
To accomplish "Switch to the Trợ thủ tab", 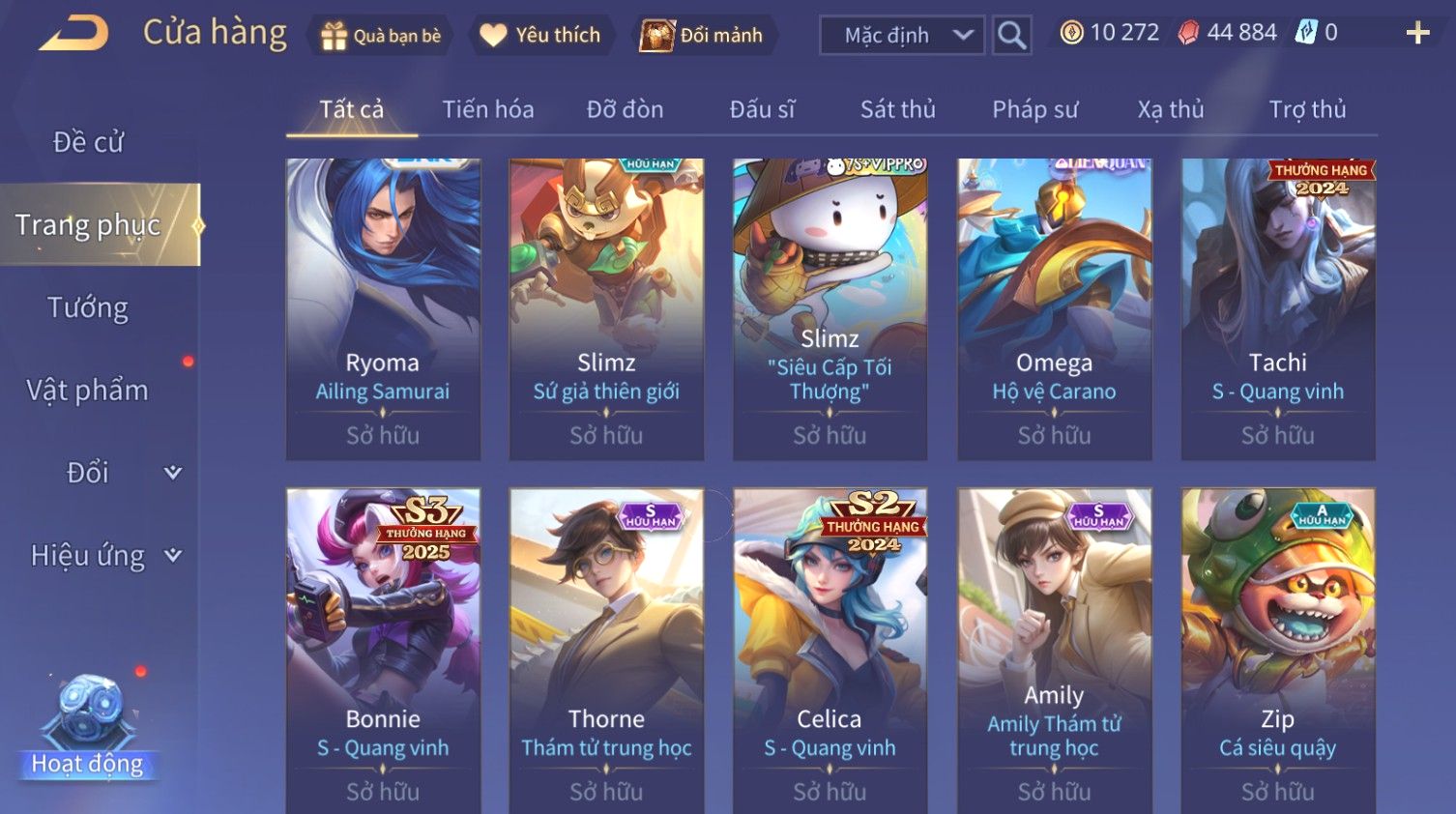I will click(1307, 109).
